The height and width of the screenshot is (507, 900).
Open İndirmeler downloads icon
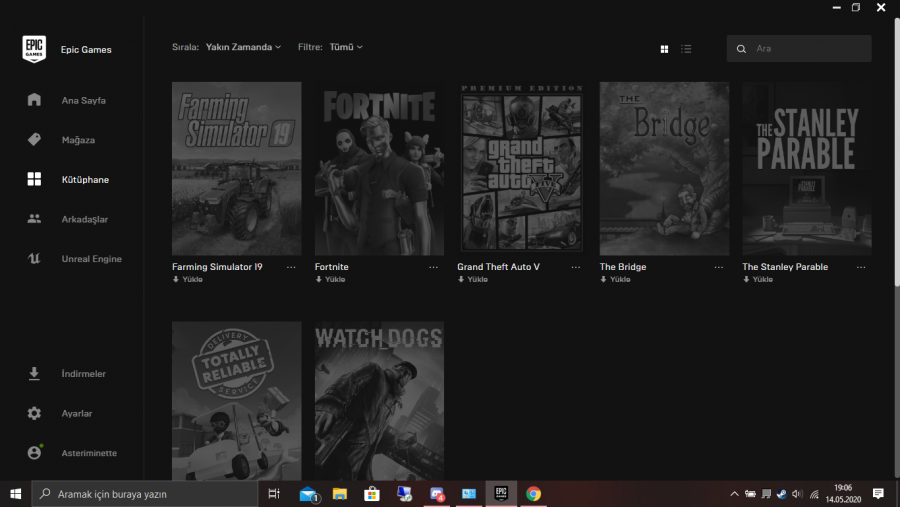(x=34, y=374)
